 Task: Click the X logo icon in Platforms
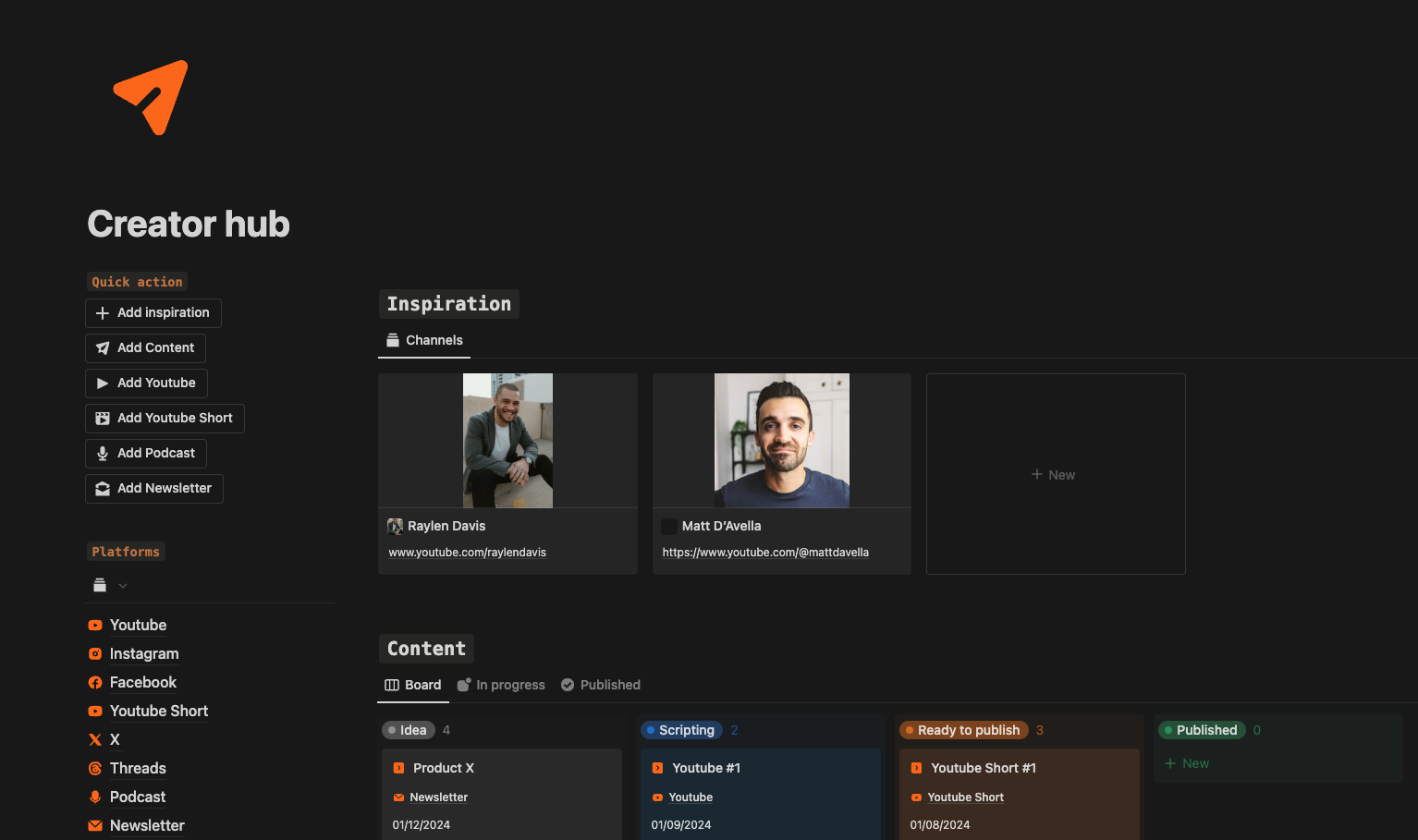(x=95, y=740)
